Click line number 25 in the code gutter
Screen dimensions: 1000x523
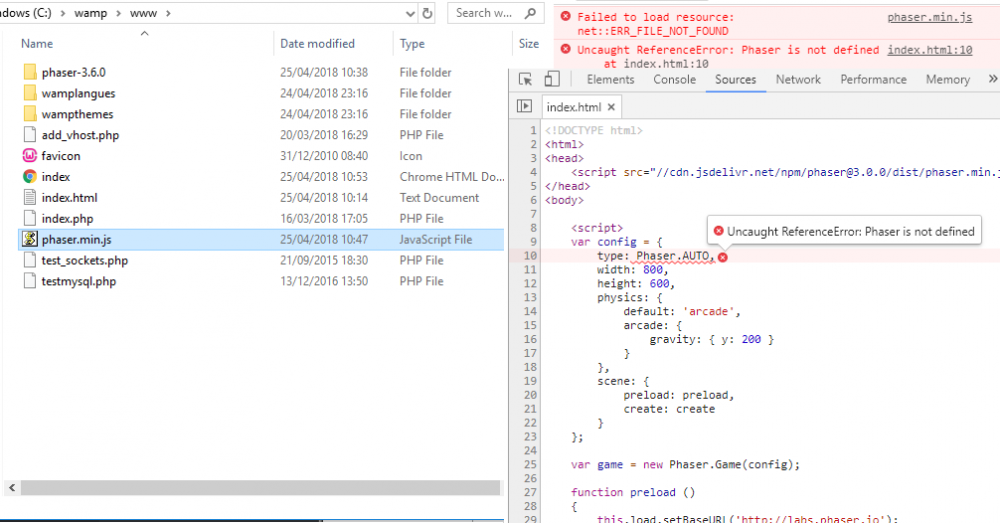pyautogui.click(x=530, y=464)
